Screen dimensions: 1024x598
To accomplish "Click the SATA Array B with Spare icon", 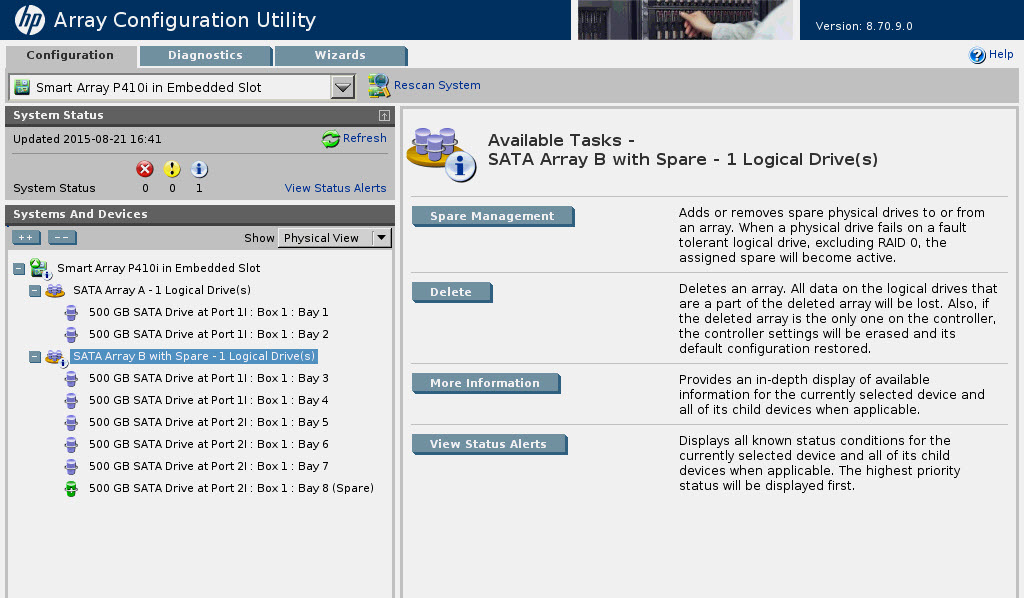I will pyautogui.click(x=56, y=357).
